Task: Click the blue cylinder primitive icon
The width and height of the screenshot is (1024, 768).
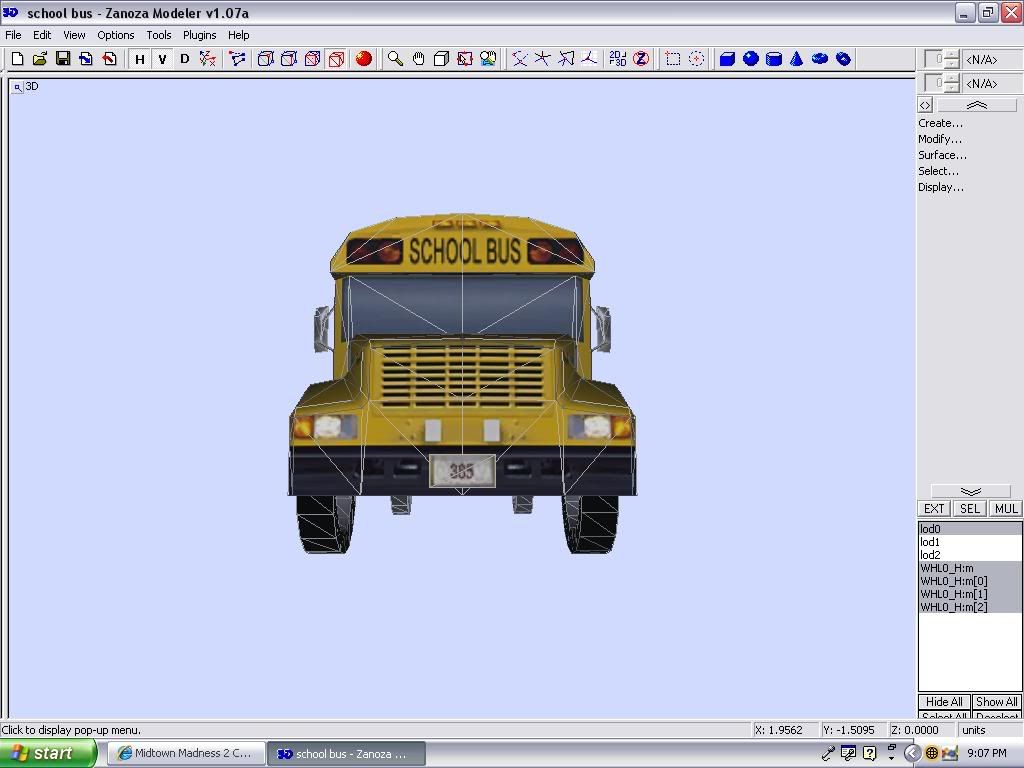Action: tap(774, 59)
